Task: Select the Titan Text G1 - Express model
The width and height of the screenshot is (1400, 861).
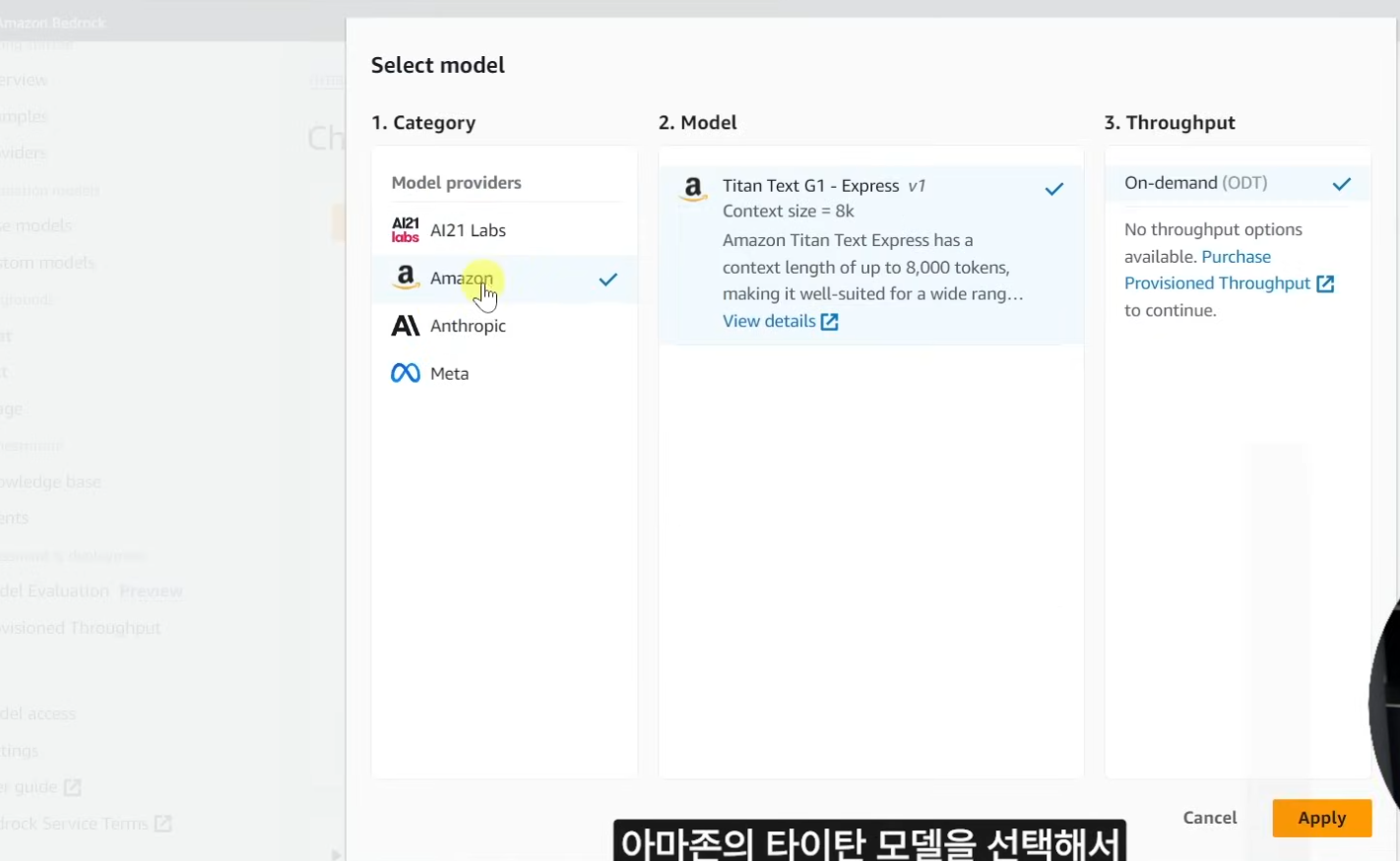Action: coord(871,254)
